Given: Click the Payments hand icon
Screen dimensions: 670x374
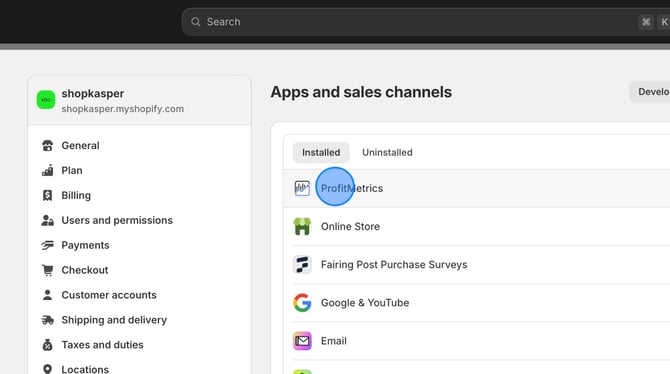Looking at the screenshot, I should pyautogui.click(x=47, y=245).
